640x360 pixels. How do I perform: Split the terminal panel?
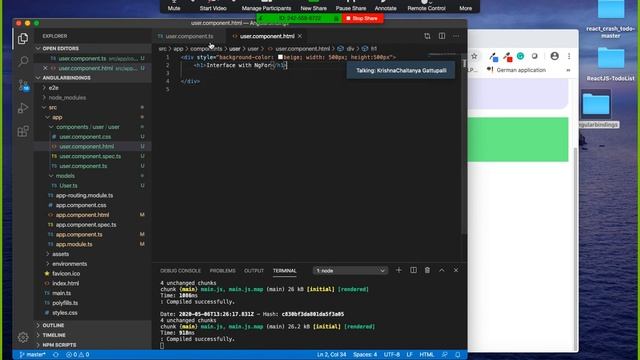click(x=413, y=270)
